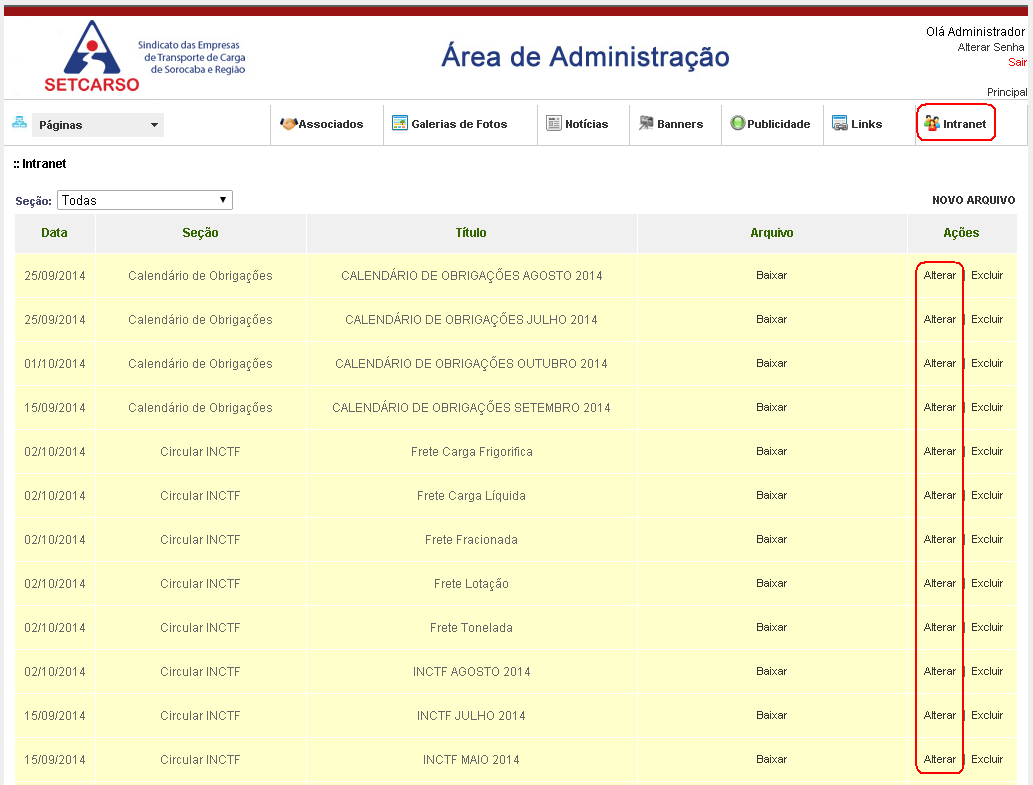
Task: Open the Seção filter dropdown showing Todas
Action: 145,200
